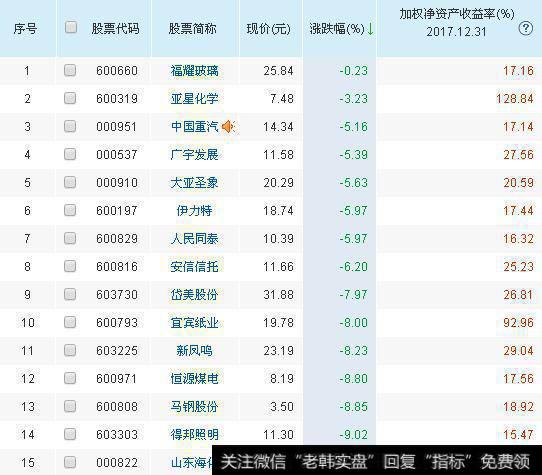Viewport: 542px width, 475px height.
Task: Click the green sort arrow on 涨跌幅
Action: 370,29
